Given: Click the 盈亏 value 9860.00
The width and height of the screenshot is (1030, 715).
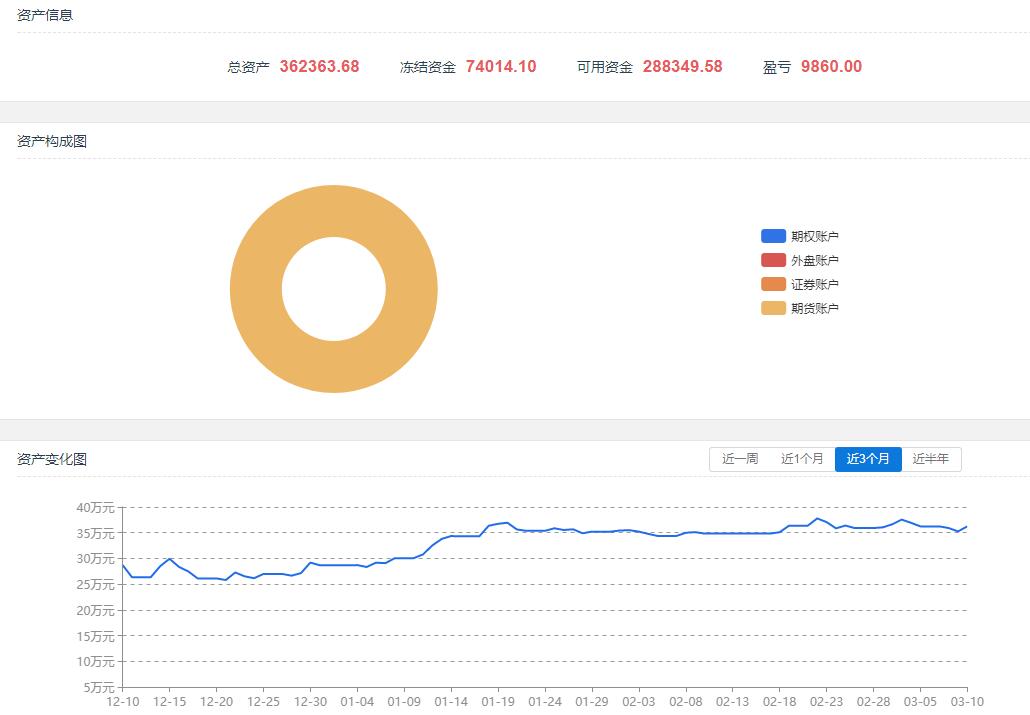Looking at the screenshot, I should (x=831, y=67).
